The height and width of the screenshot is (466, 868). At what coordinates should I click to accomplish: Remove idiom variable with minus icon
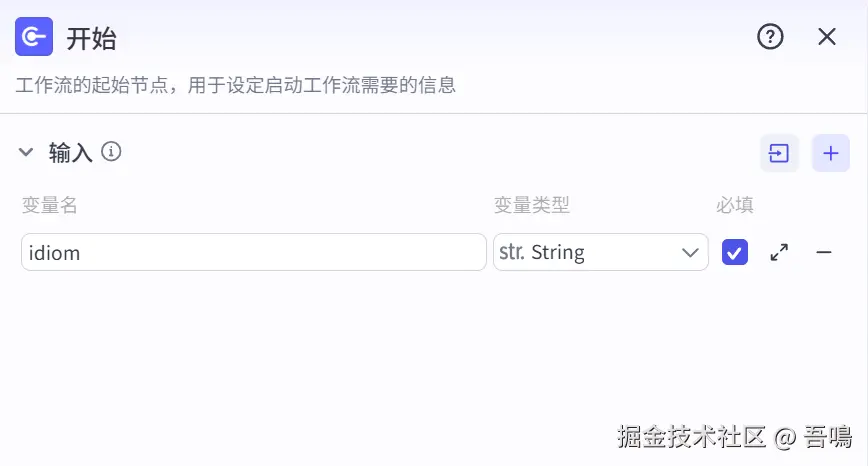pos(824,252)
